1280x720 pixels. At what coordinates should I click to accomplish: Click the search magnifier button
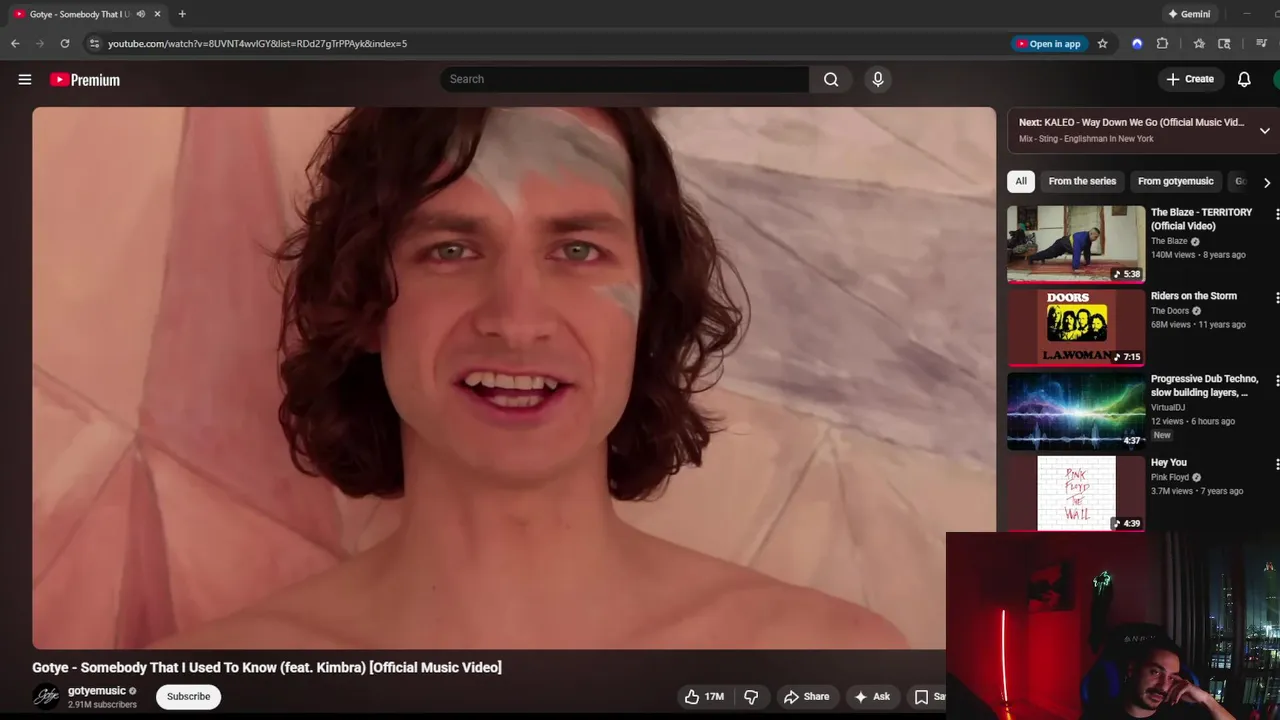pyautogui.click(x=831, y=79)
